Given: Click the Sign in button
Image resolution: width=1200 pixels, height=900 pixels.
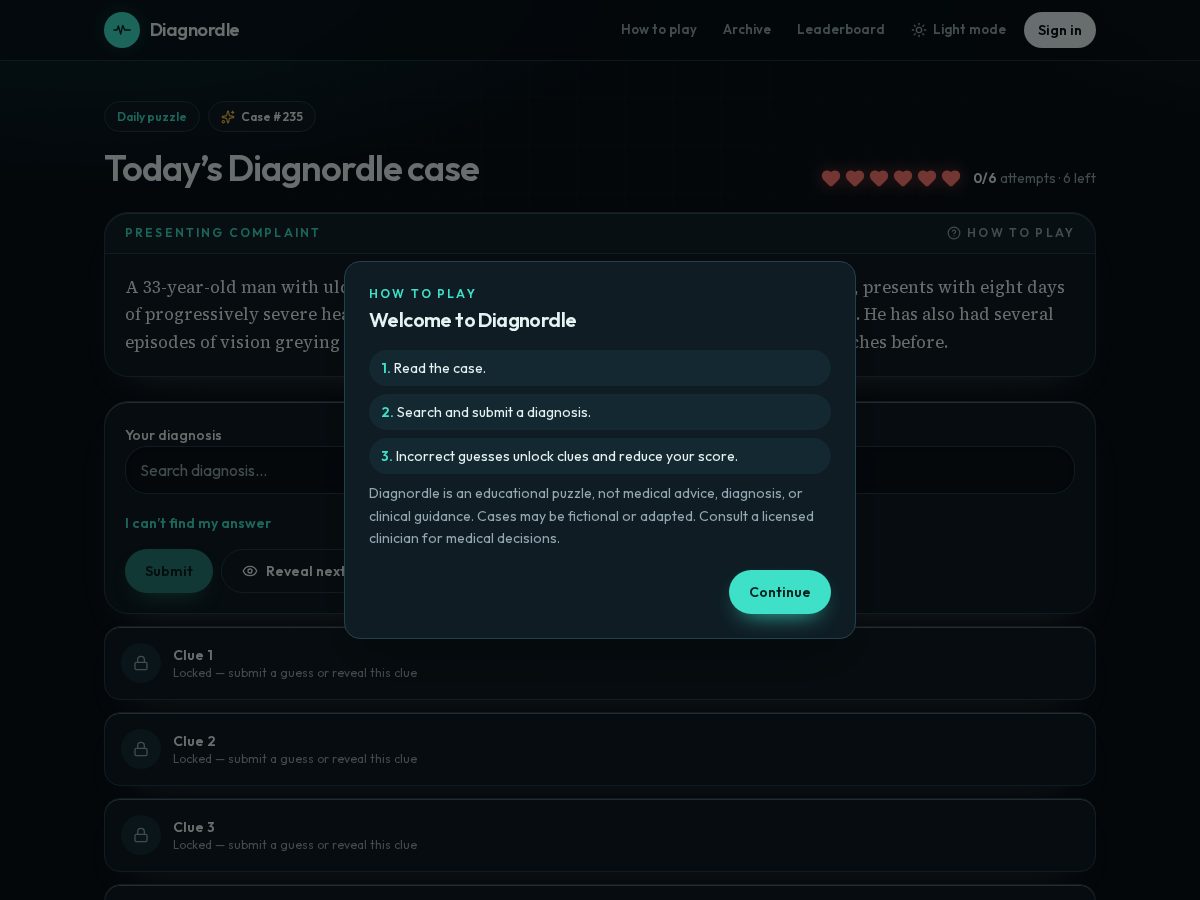Looking at the screenshot, I should [1060, 30].
